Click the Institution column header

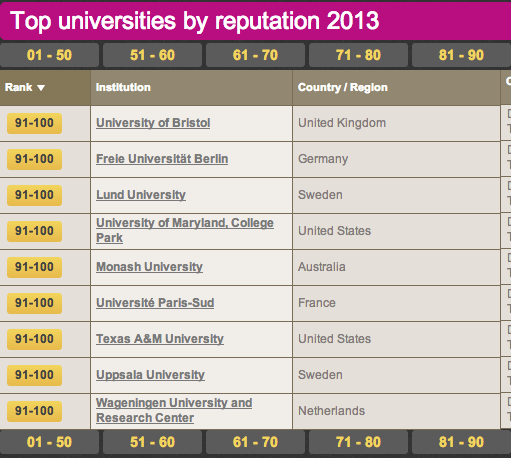click(191, 88)
